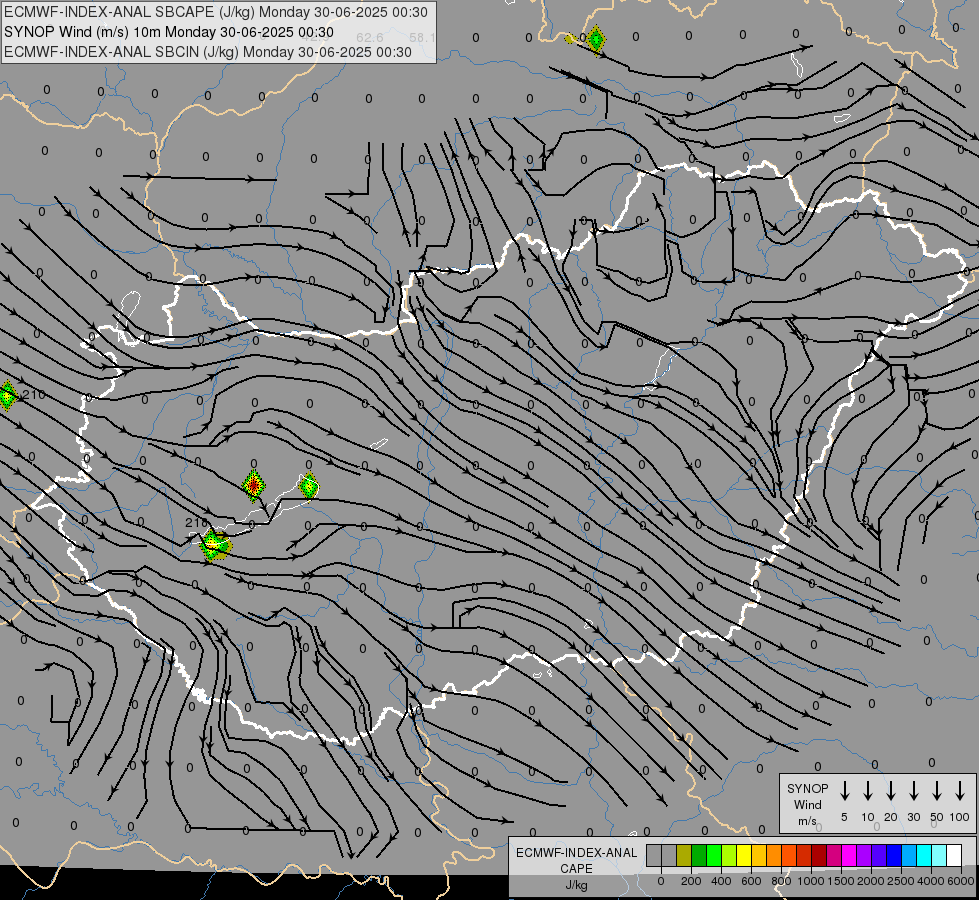979x900 pixels.
Task: Click the 'ECMWF-INDEX-ANAL' label in the CAPE legend
Action: tap(576, 853)
